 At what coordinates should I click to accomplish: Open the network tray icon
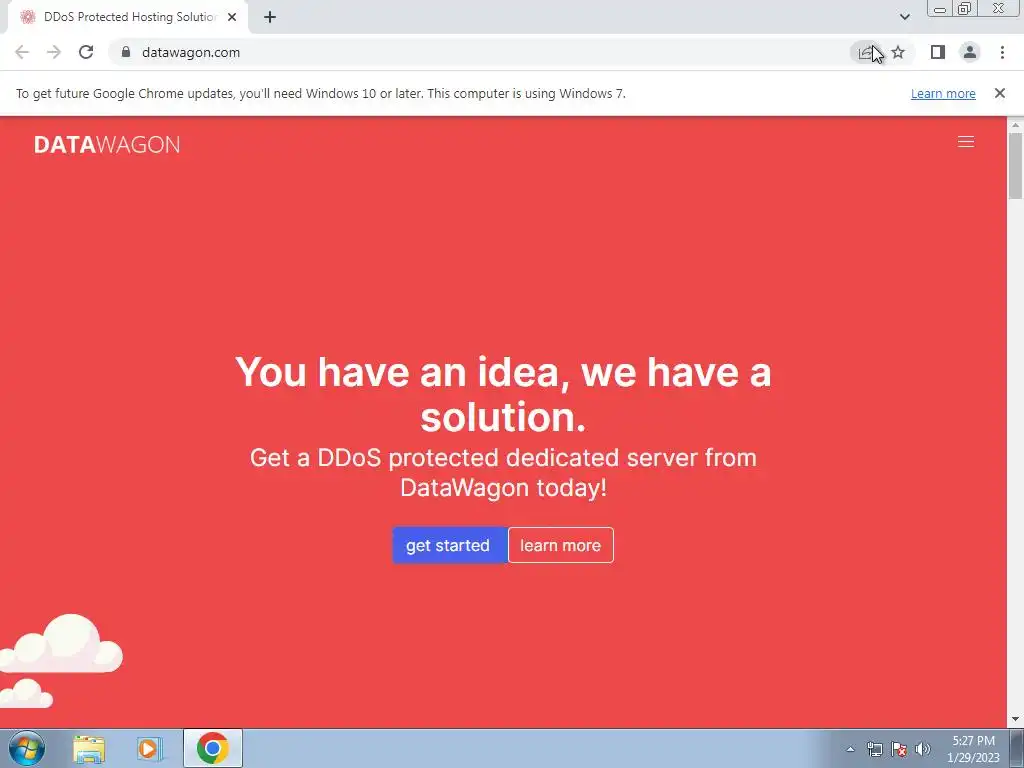coord(874,749)
